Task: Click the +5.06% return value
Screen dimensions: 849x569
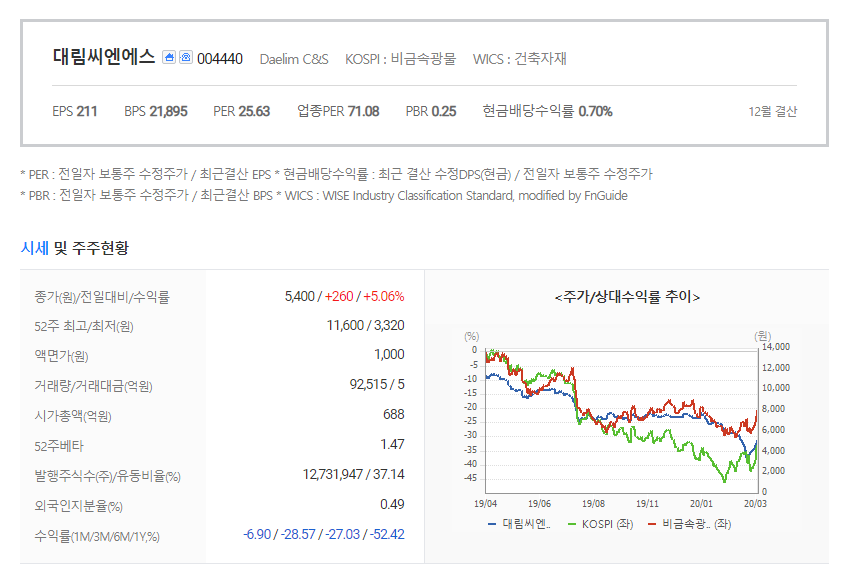Action: coord(384,296)
